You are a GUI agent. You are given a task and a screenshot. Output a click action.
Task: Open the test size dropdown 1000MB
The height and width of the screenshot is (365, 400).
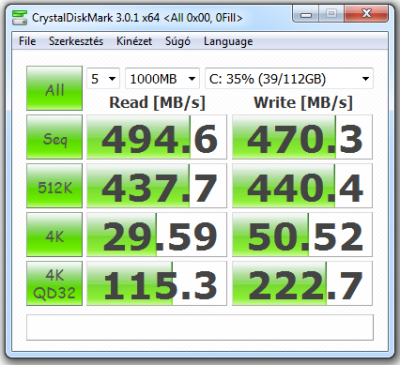162,79
